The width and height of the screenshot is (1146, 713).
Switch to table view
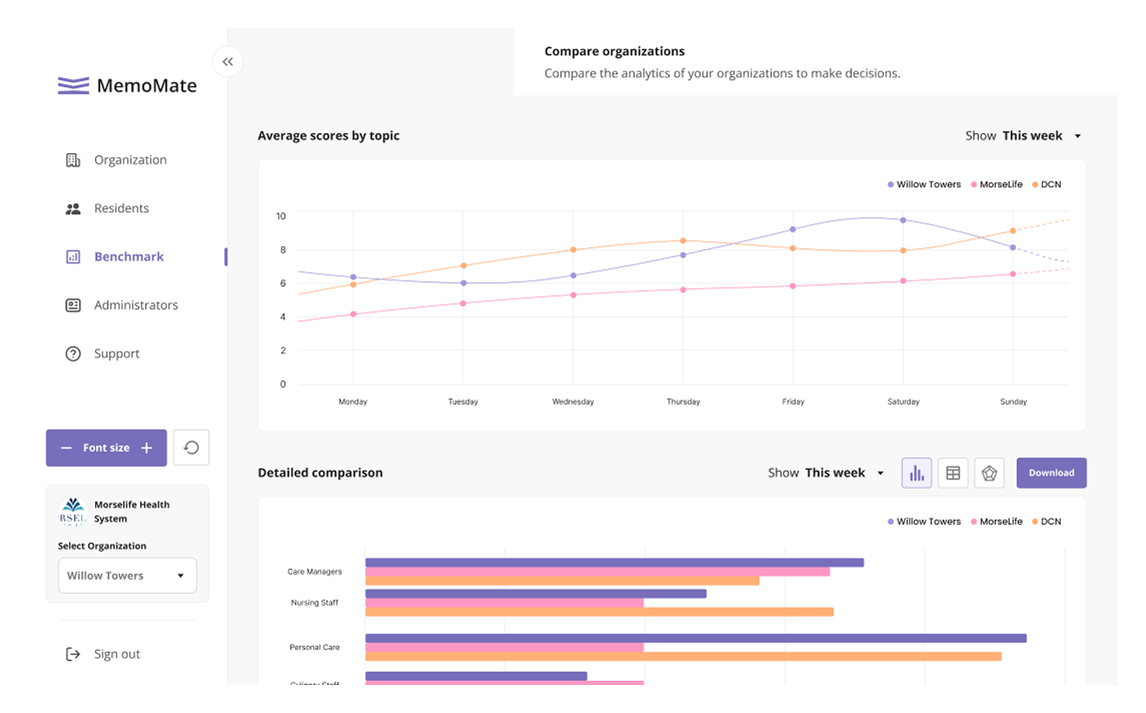point(953,473)
